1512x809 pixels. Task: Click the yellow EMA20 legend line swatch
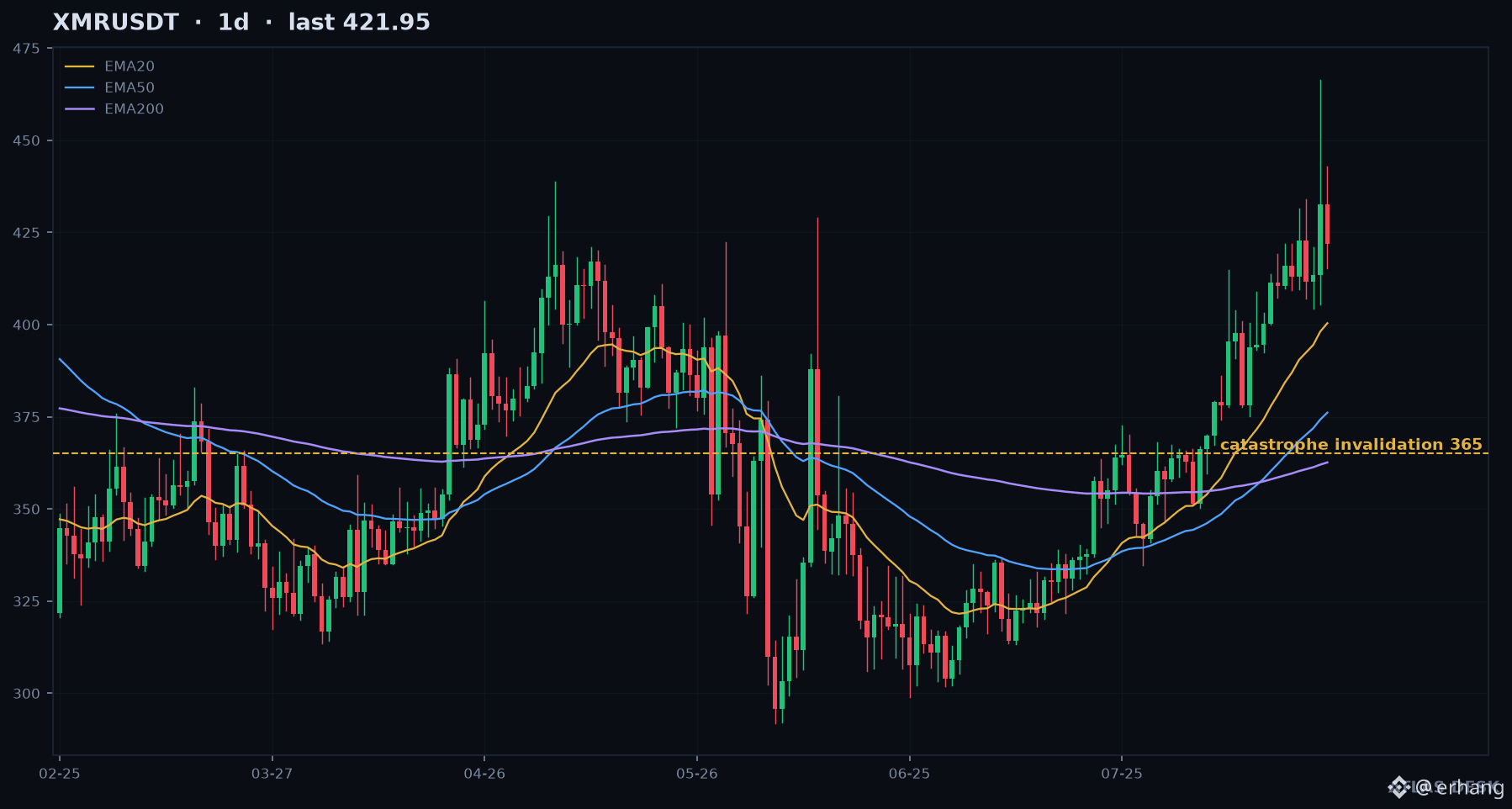[x=80, y=66]
